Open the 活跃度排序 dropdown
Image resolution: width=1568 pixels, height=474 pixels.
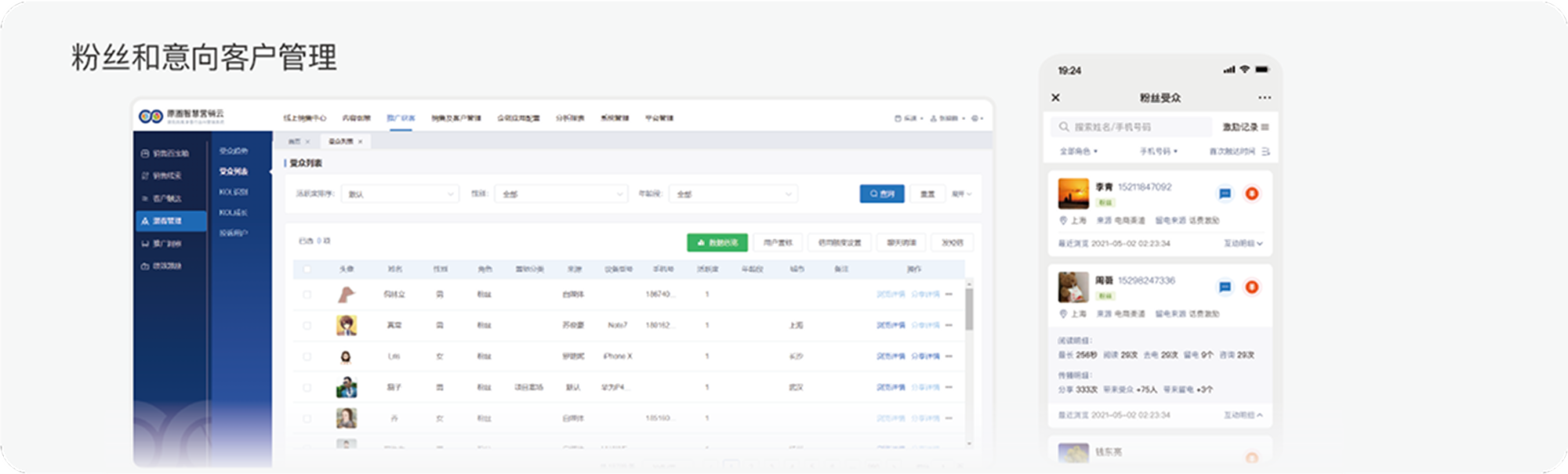[400, 194]
